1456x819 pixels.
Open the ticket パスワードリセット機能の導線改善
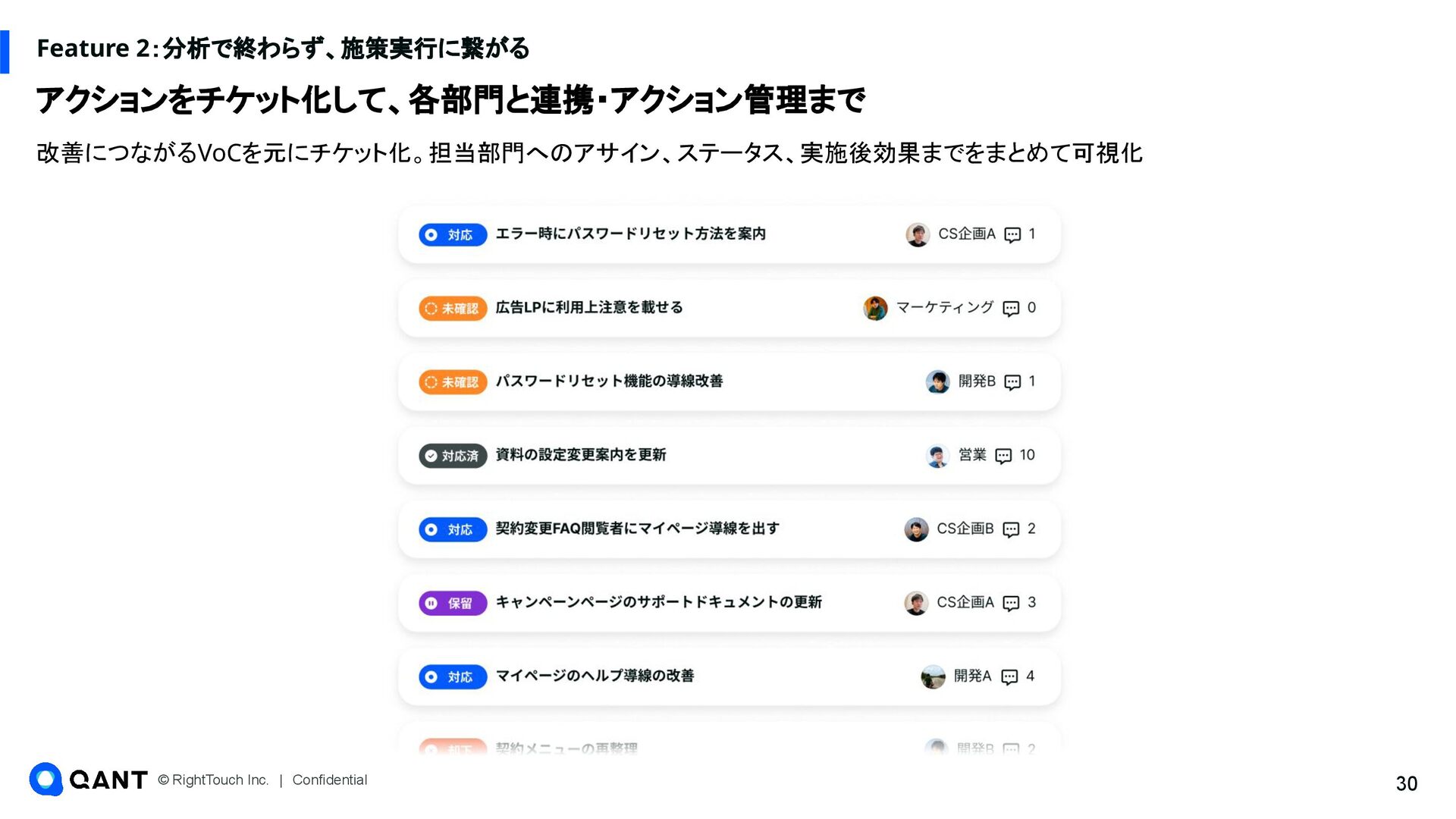pyautogui.click(x=609, y=381)
